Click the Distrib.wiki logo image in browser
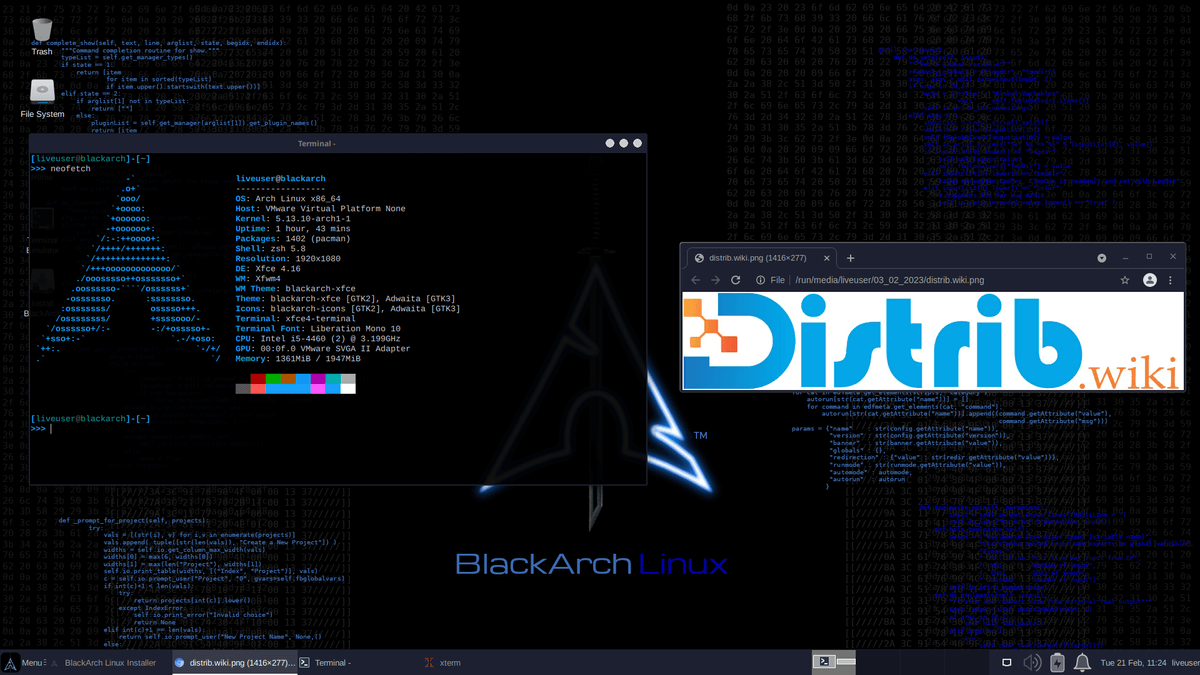Image resolution: width=1200 pixels, height=675 pixels. tap(933, 343)
